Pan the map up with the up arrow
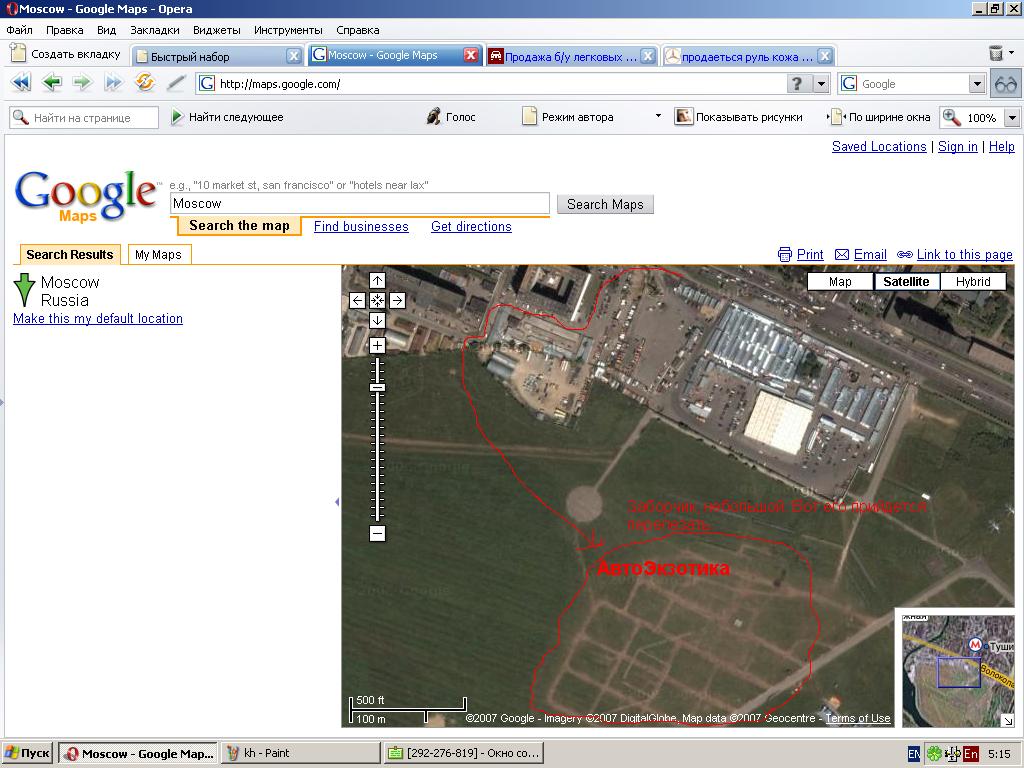The image size is (1024, 768). tap(377, 281)
